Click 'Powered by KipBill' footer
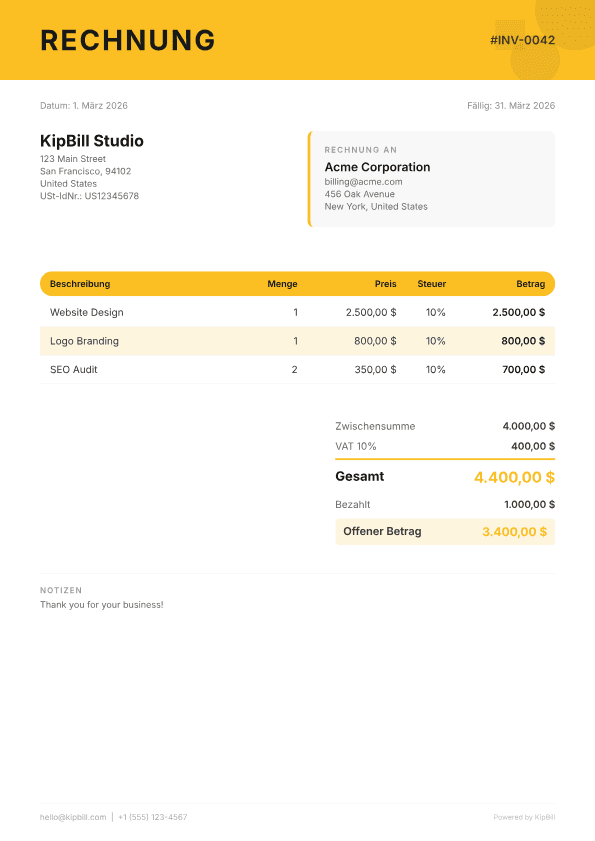The height and width of the screenshot is (841, 595). [524, 817]
